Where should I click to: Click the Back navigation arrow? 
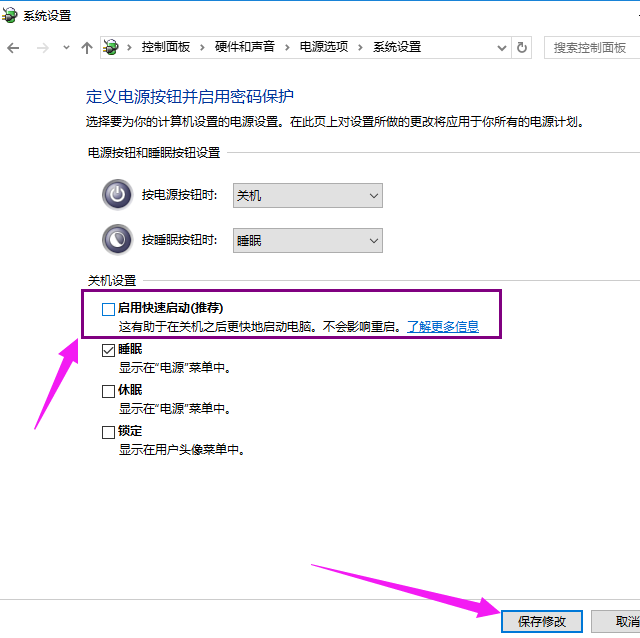pos(13,47)
